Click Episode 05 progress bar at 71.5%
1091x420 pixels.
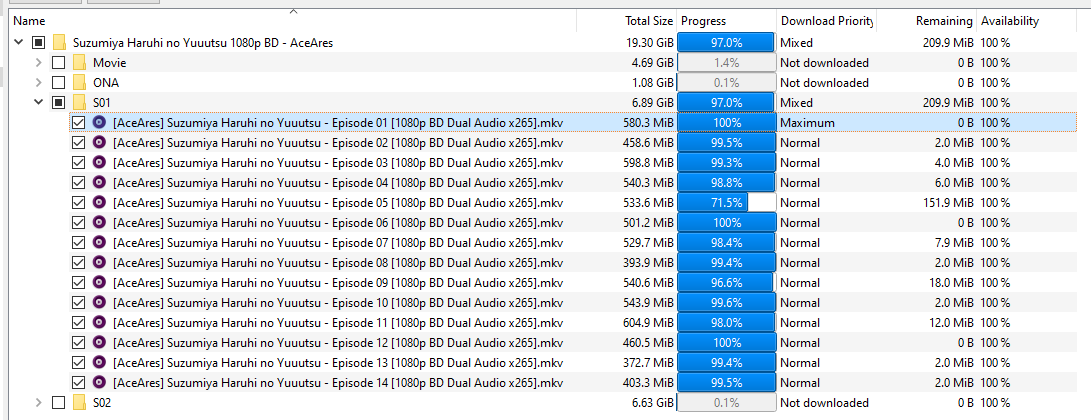[x=726, y=203]
